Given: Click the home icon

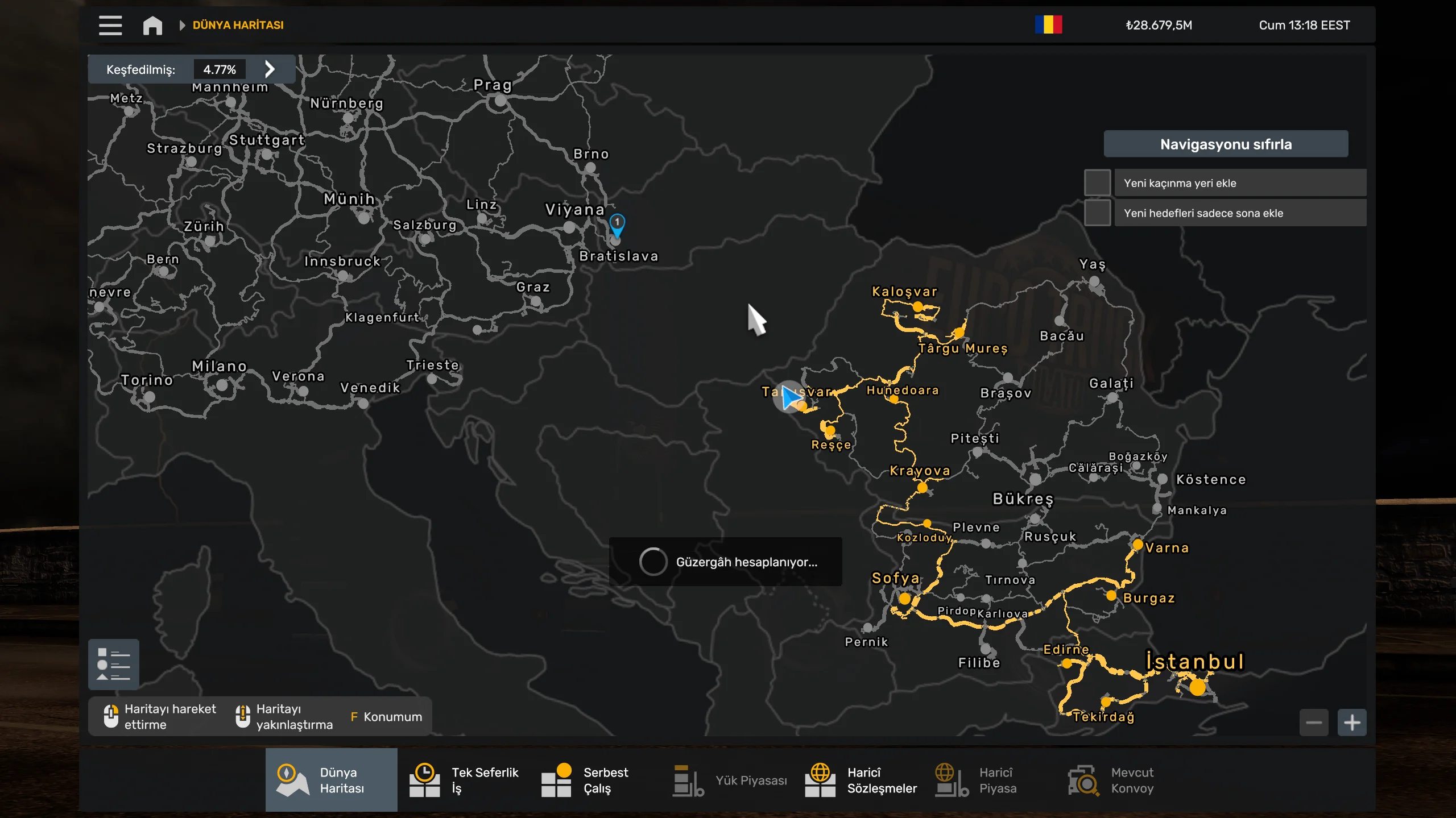Looking at the screenshot, I should (x=152, y=25).
